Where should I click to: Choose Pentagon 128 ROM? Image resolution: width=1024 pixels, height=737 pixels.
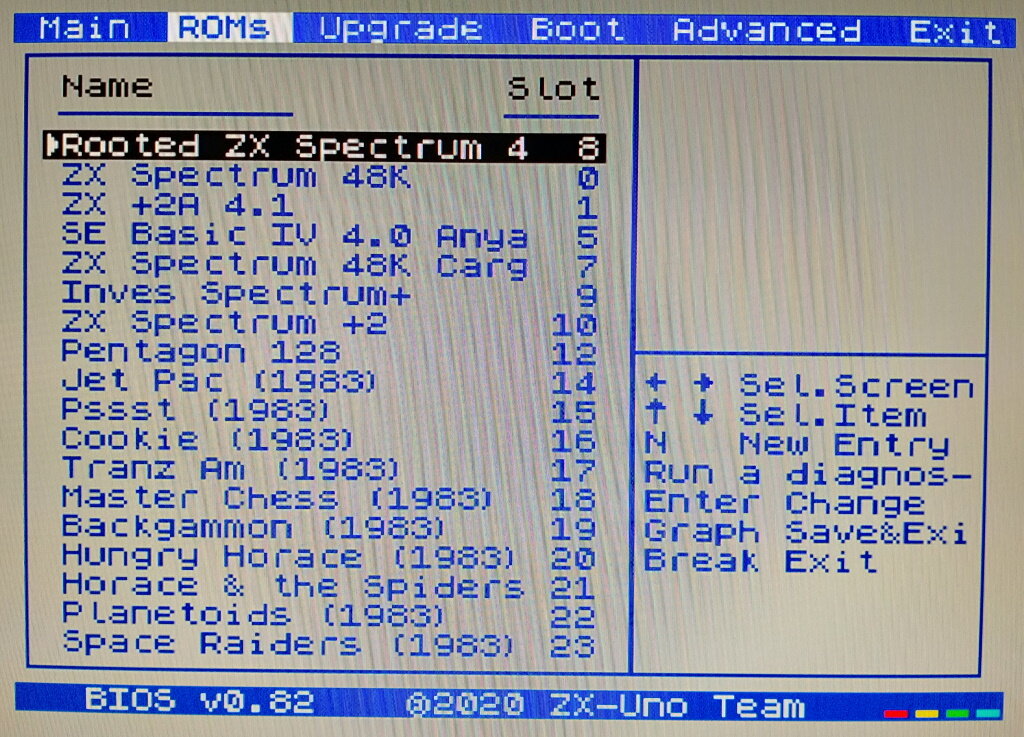click(330, 353)
